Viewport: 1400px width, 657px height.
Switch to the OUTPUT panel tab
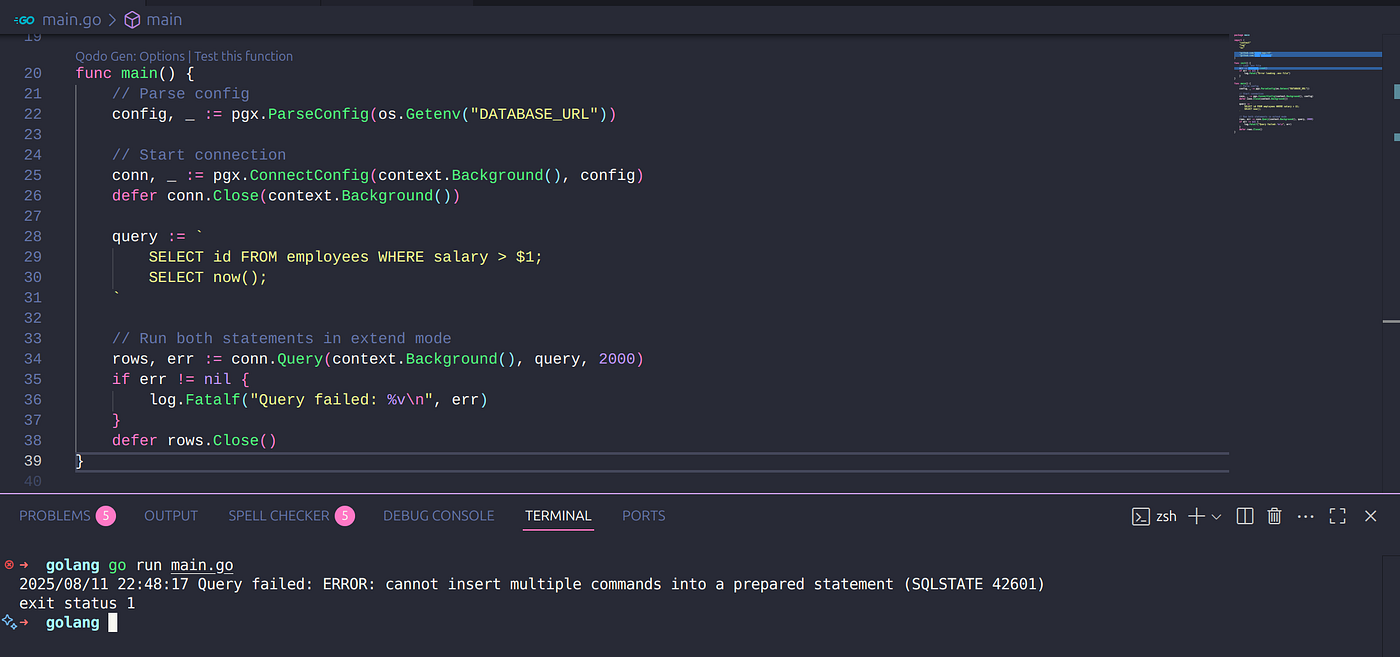[171, 515]
